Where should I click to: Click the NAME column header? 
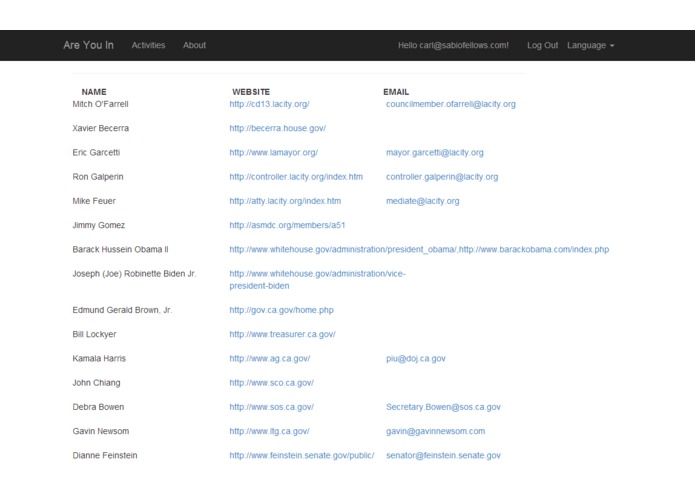coord(94,92)
